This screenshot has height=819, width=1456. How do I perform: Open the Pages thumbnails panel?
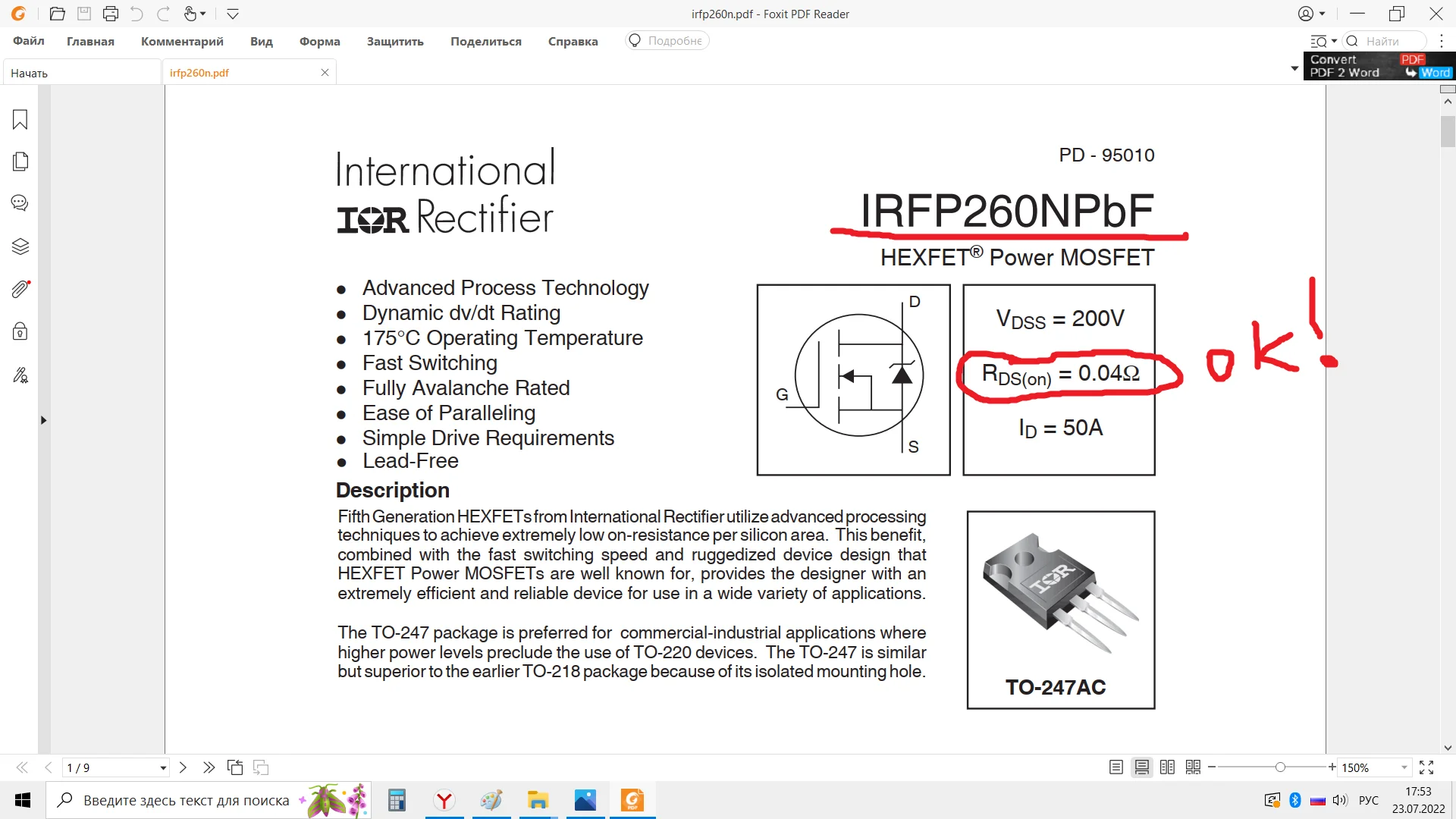[x=20, y=162]
